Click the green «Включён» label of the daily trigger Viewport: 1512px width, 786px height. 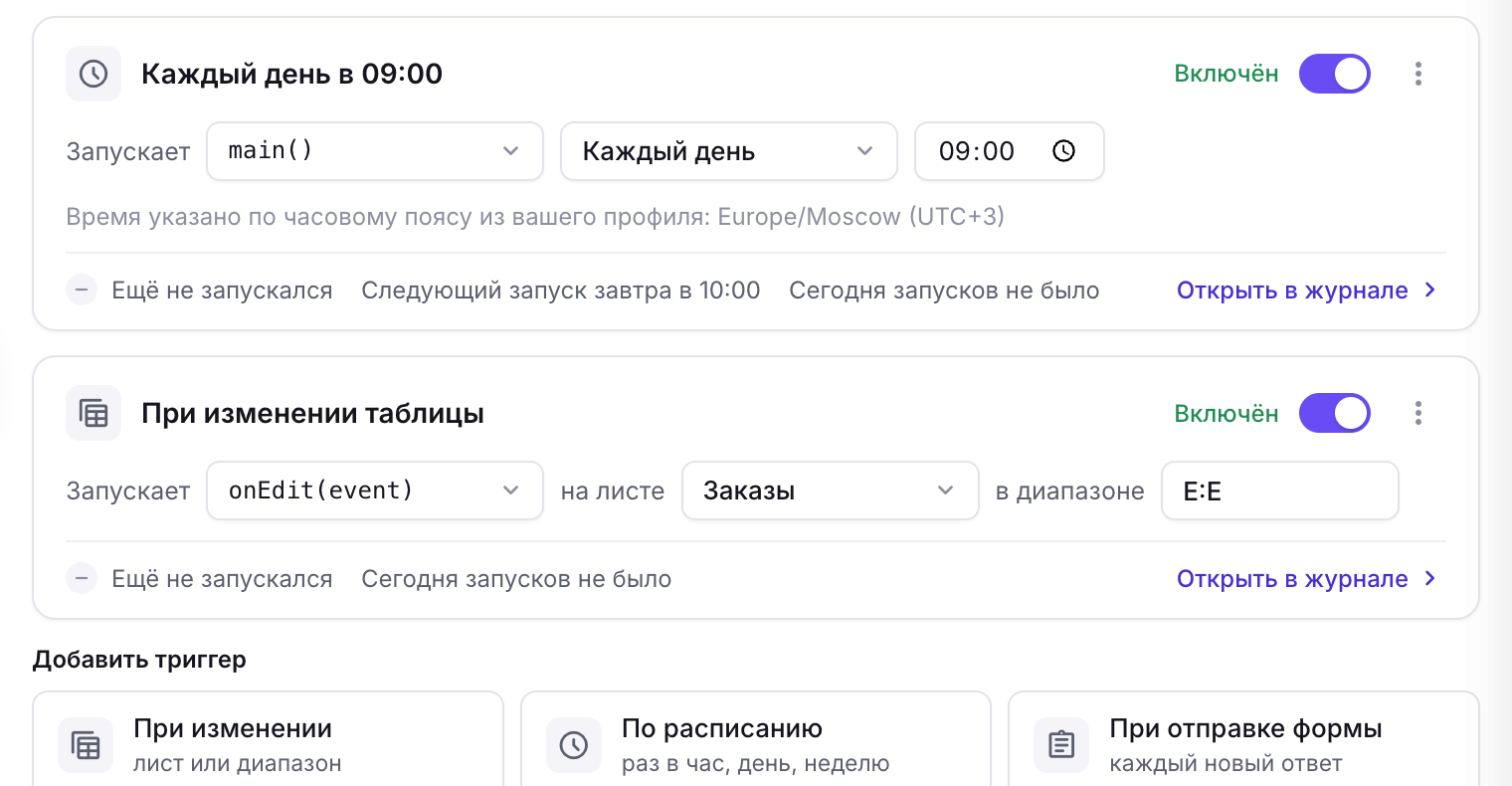1227,74
